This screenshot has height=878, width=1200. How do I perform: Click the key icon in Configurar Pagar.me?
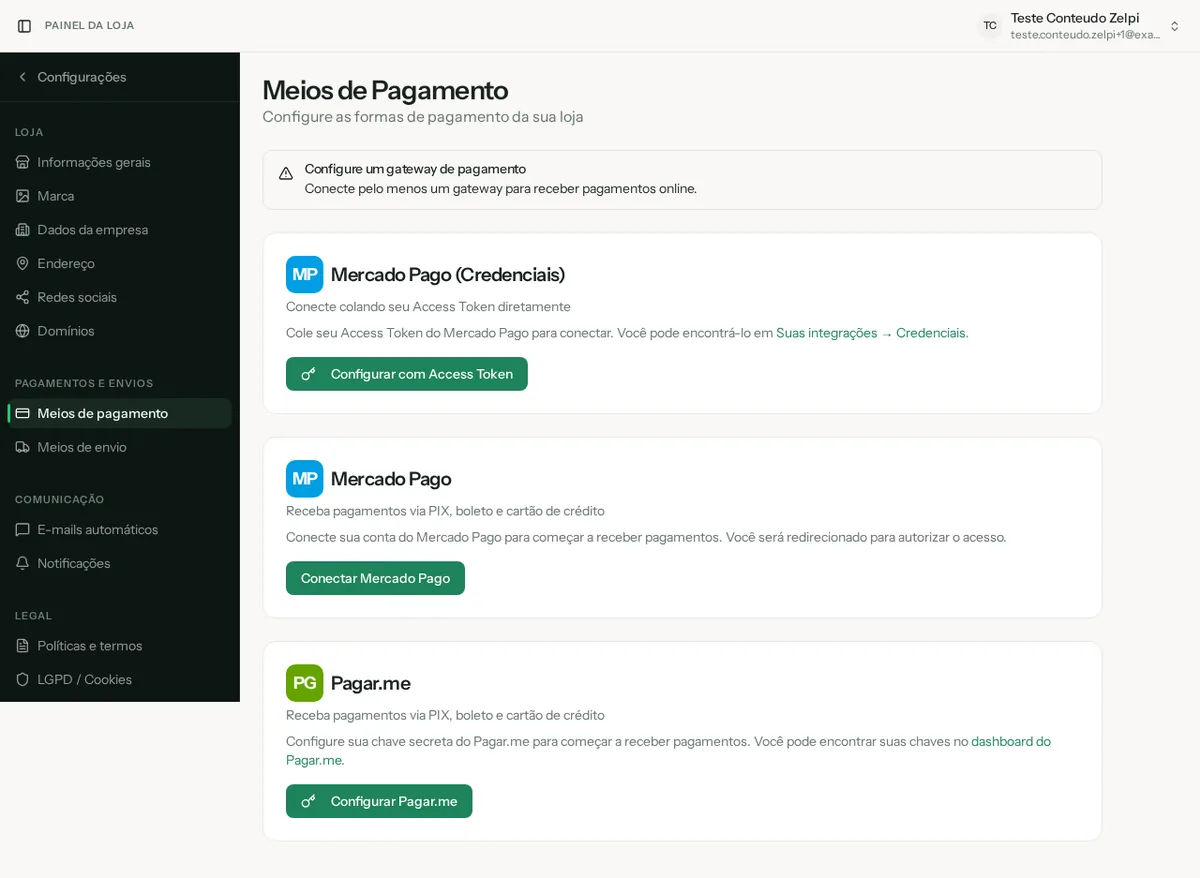309,801
